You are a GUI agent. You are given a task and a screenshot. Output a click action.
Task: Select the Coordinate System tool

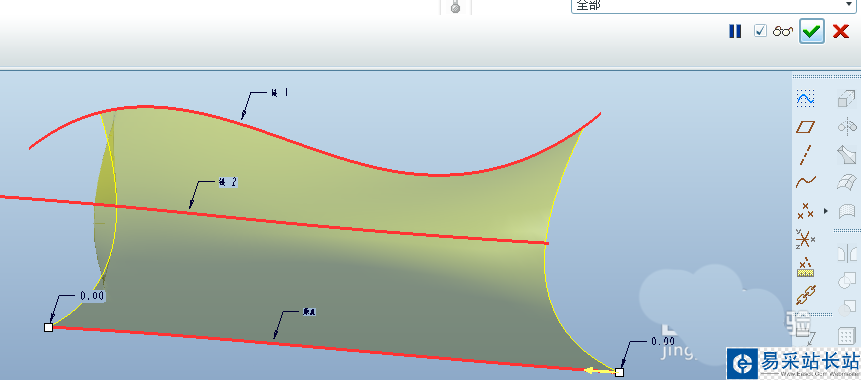[806, 239]
